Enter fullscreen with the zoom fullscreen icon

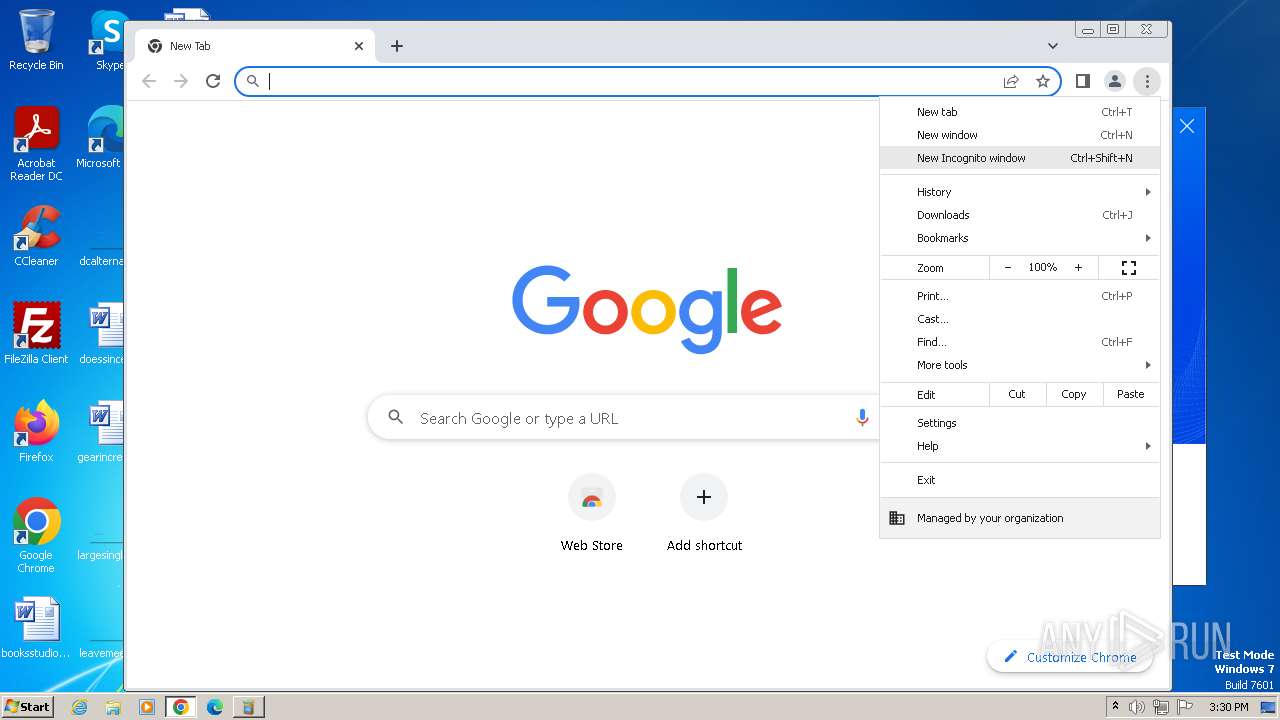click(x=1129, y=268)
